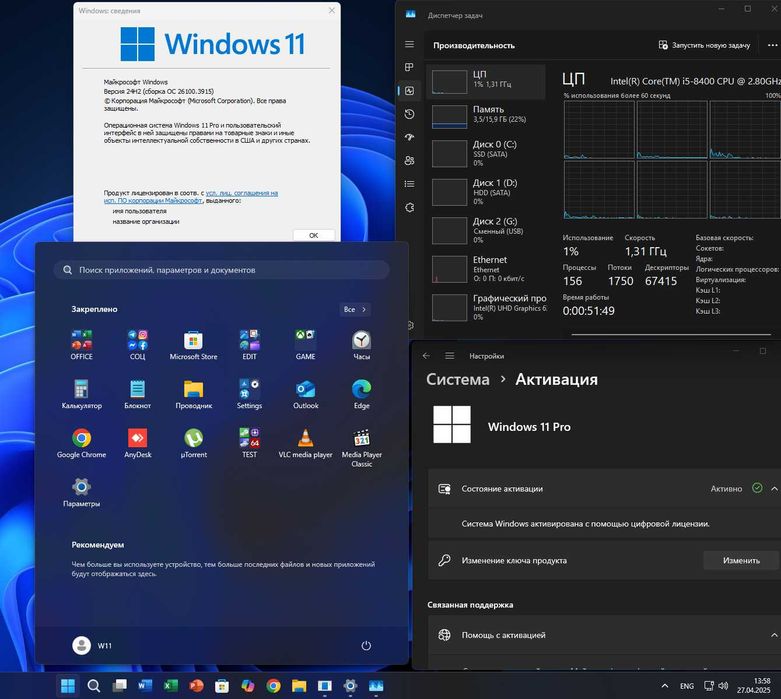The image size is (781, 699).
Task: Open the Settings folder in Start menu
Action: coord(250,394)
